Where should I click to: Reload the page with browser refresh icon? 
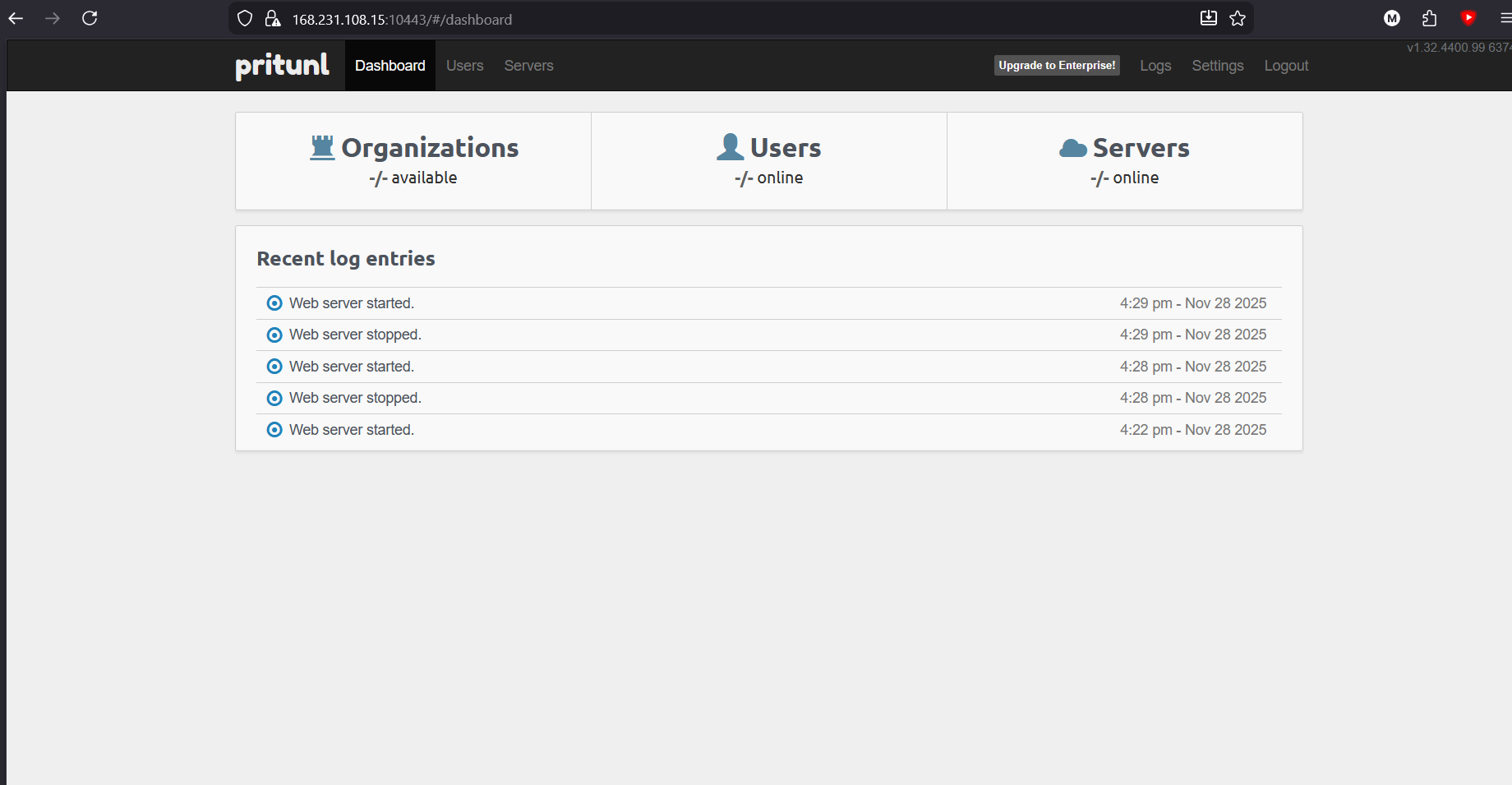[90, 18]
